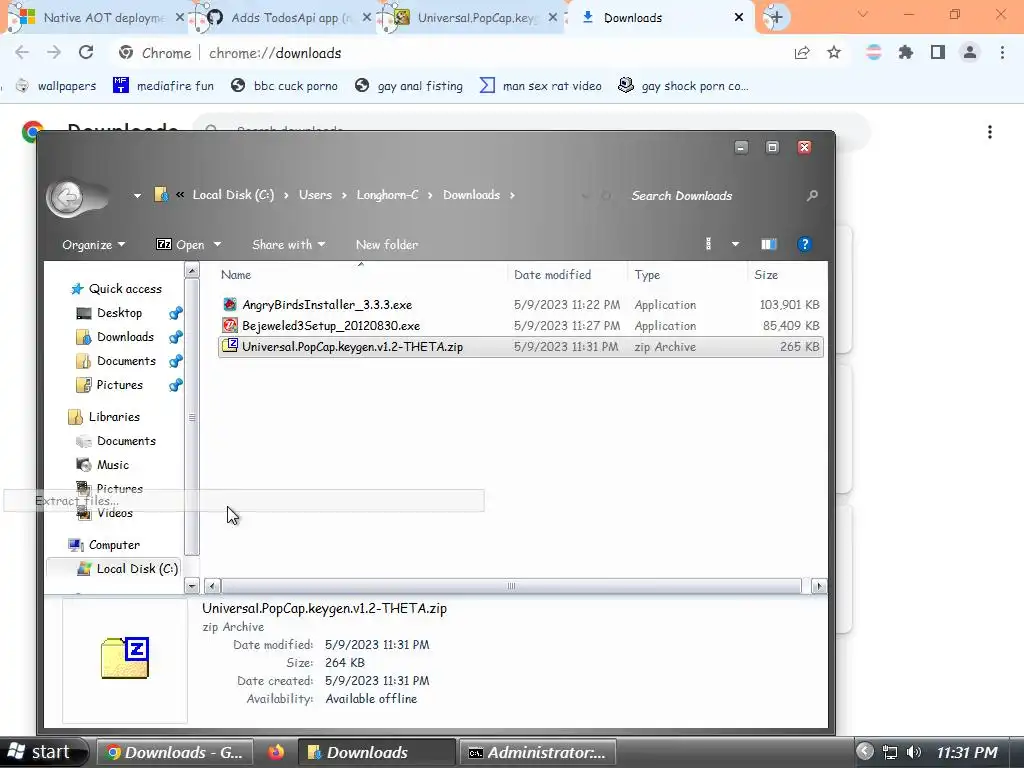
Task: Open a new Chrome tab
Action: (776, 18)
